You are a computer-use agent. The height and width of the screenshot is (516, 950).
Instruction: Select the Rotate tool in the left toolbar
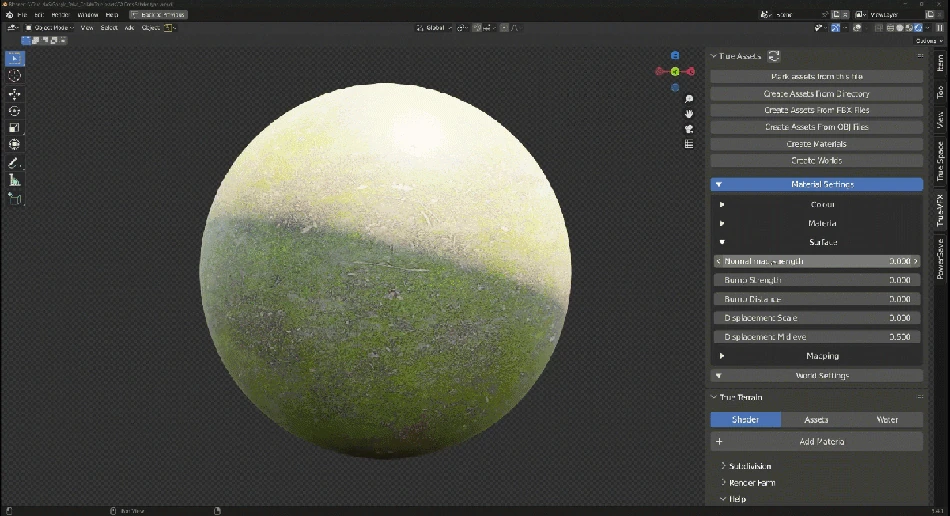click(14, 111)
